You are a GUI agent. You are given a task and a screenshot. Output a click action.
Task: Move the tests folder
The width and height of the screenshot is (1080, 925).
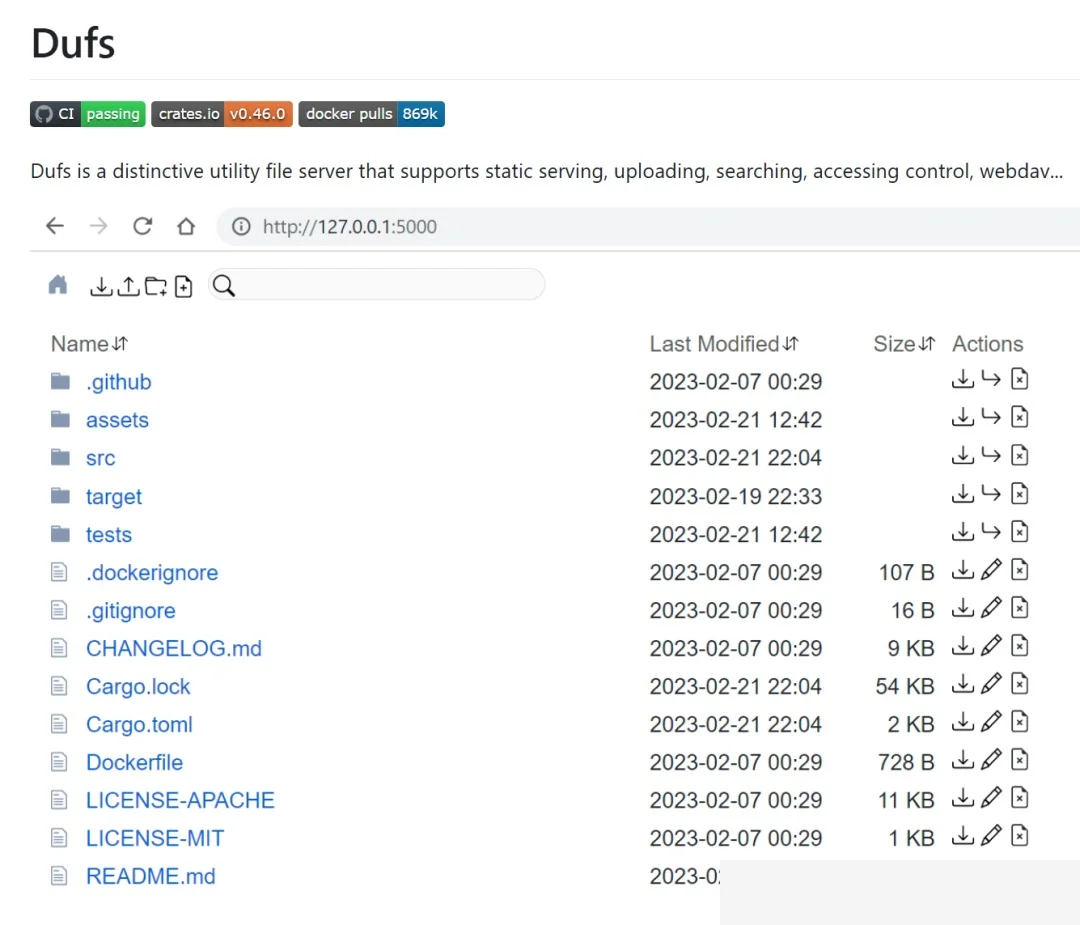990,531
